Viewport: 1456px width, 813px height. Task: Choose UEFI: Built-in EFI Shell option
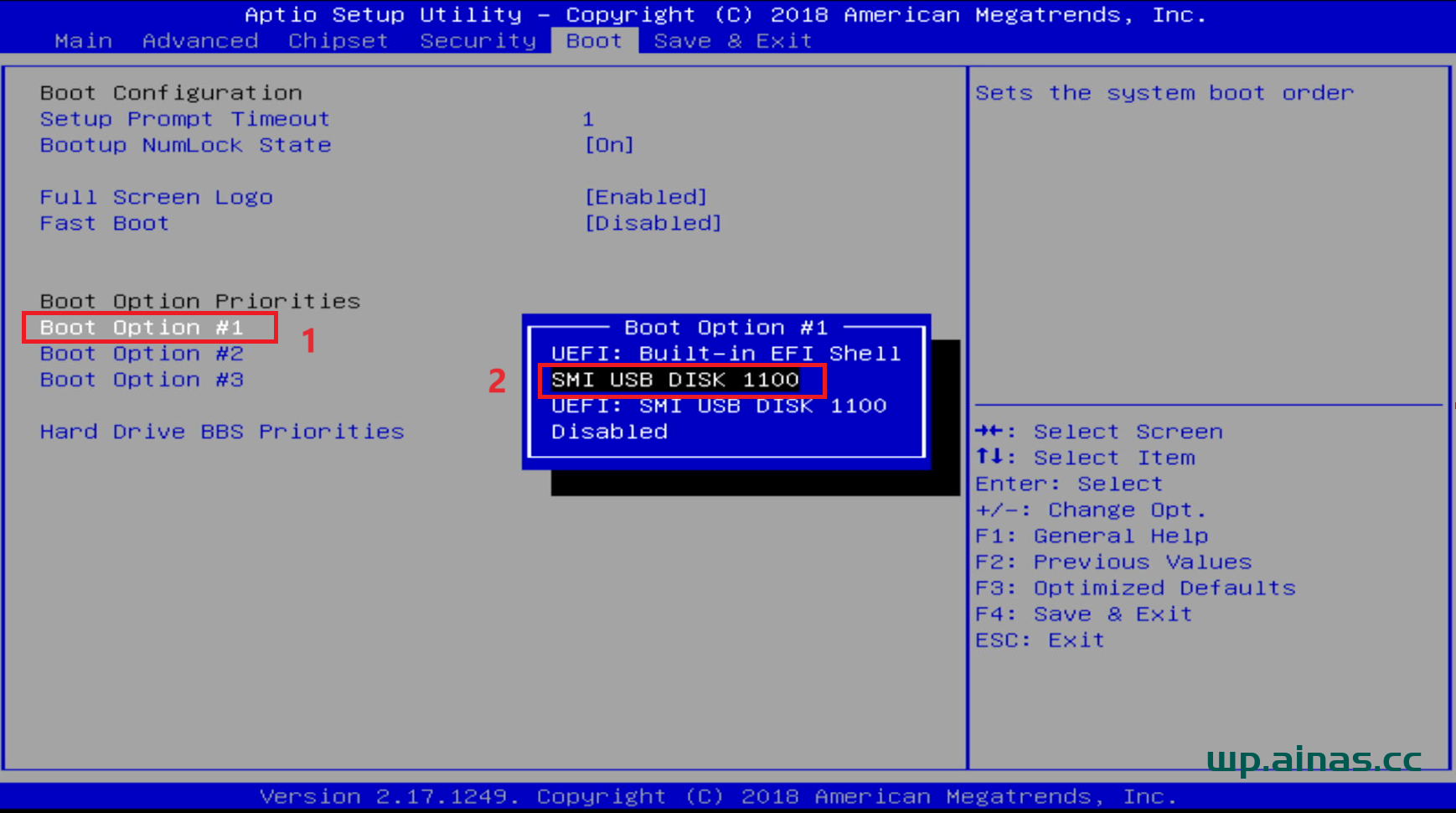[725, 354]
